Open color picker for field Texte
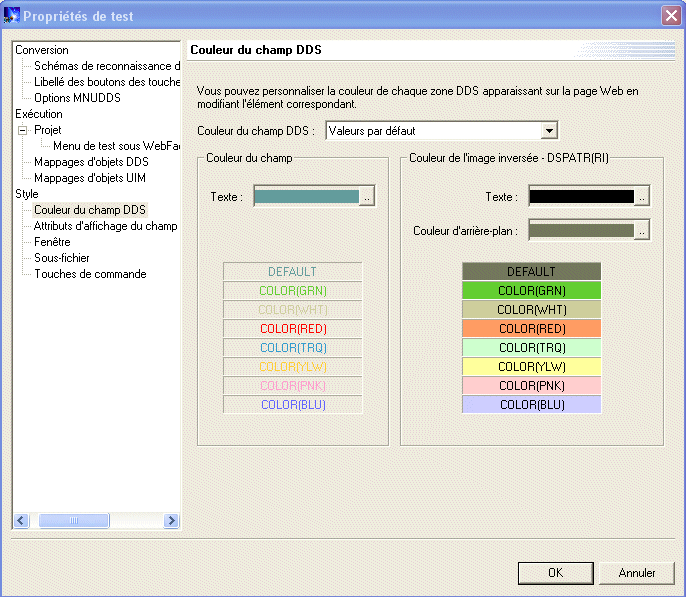Image resolution: width=686 pixels, height=597 pixels. tap(367, 196)
